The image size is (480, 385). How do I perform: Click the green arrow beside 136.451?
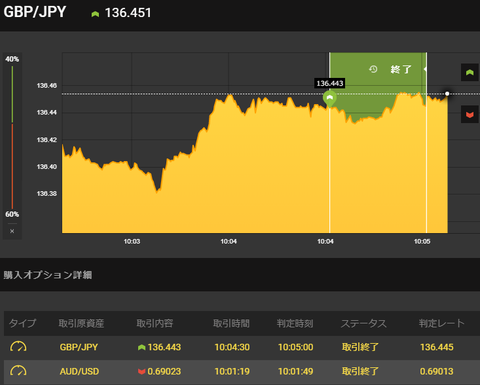point(95,14)
